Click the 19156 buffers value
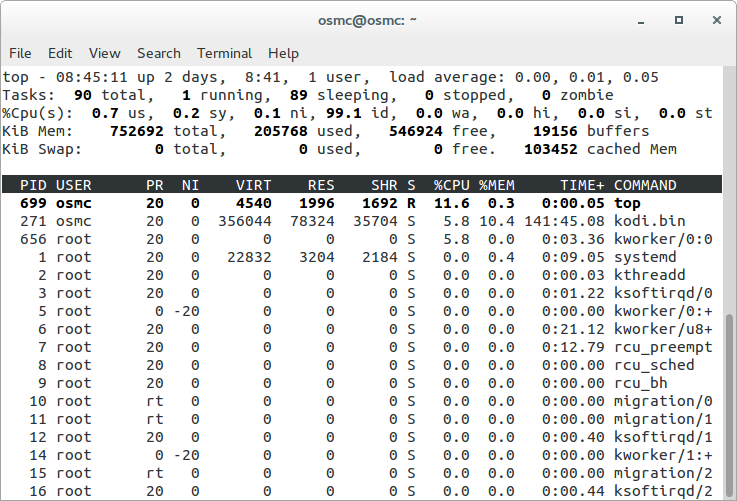 coord(555,131)
